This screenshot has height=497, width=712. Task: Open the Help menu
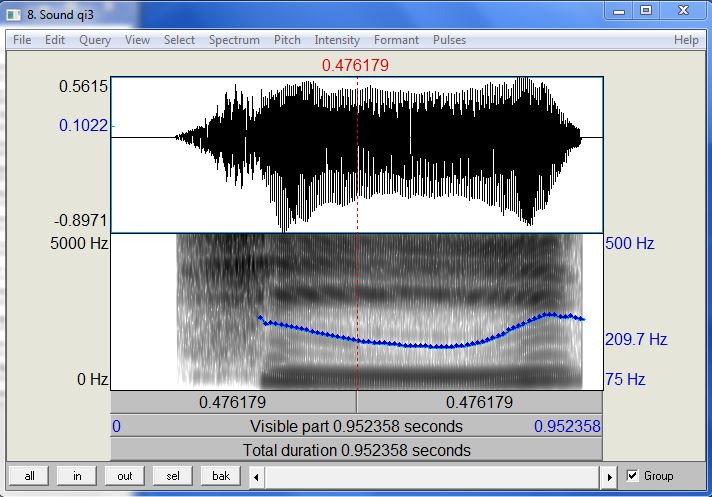coord(686,40)
